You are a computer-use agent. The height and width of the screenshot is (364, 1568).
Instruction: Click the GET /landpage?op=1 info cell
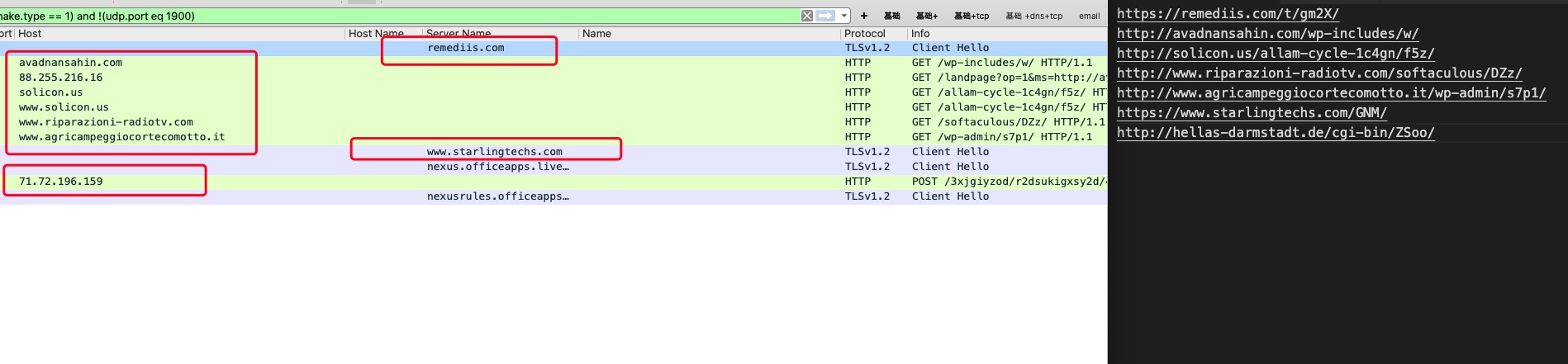[x=1009, y=78]
